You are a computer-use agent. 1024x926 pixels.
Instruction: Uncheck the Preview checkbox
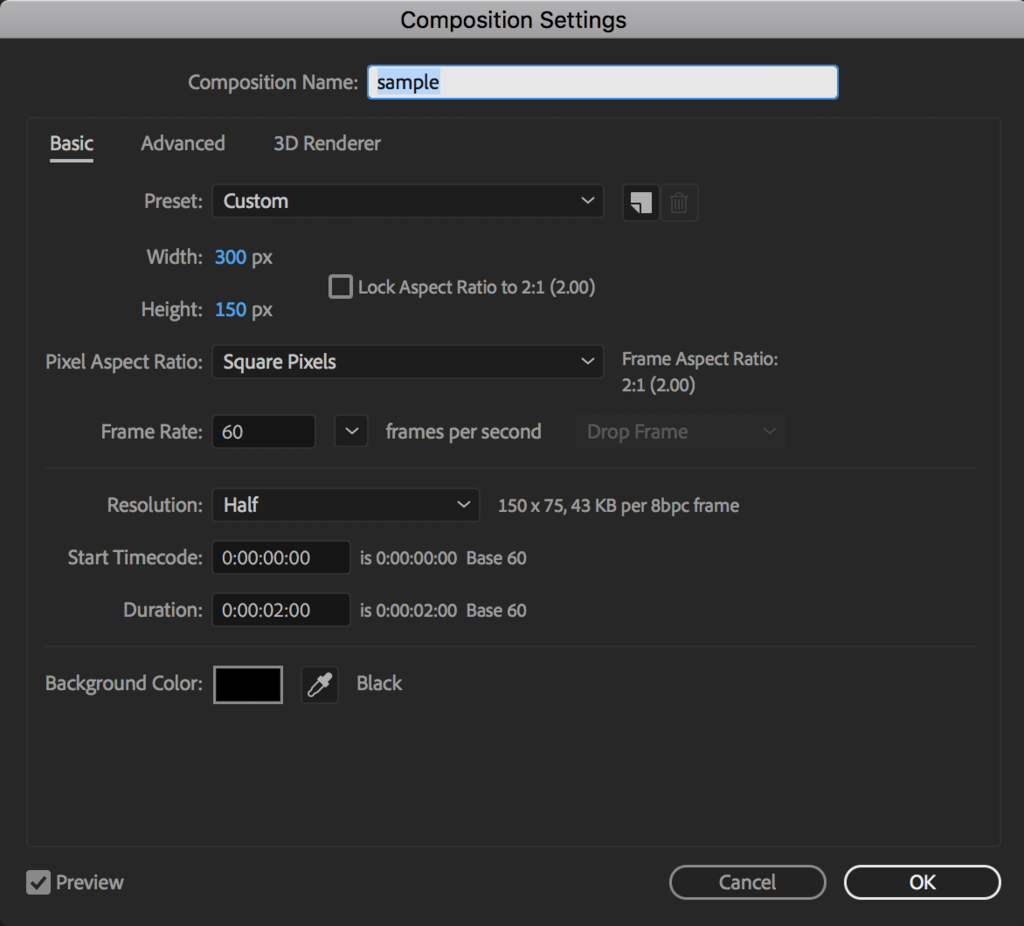(x=39, y=882)
